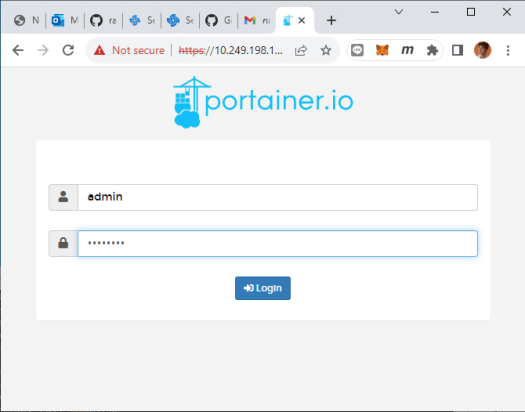Open a new browser tab
The height and width of the screenshot is (412, 525).
pos(331,20)
